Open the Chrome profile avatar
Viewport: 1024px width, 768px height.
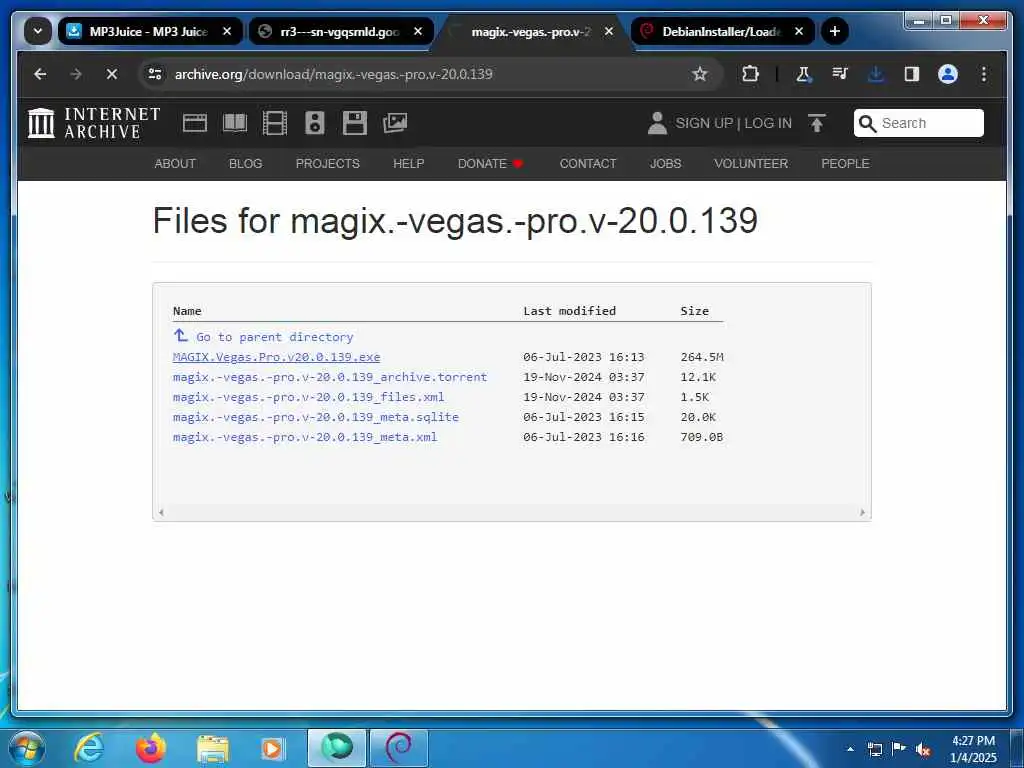(x=948, y=74)
